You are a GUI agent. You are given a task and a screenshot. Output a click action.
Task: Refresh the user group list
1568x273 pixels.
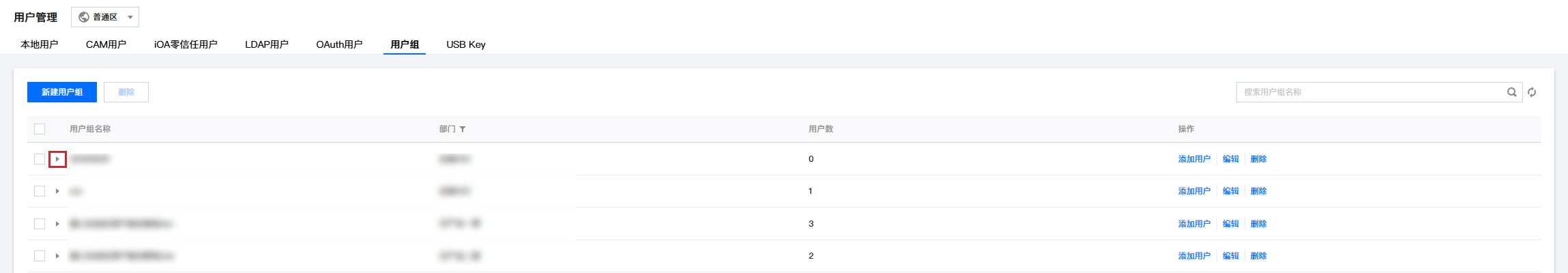coord(1532,92)
